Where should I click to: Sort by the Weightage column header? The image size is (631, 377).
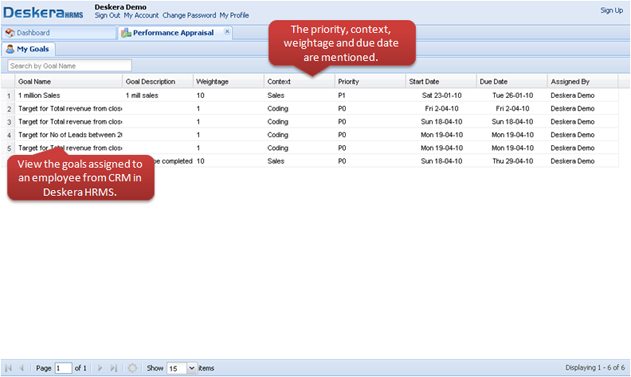coord(229,81)
